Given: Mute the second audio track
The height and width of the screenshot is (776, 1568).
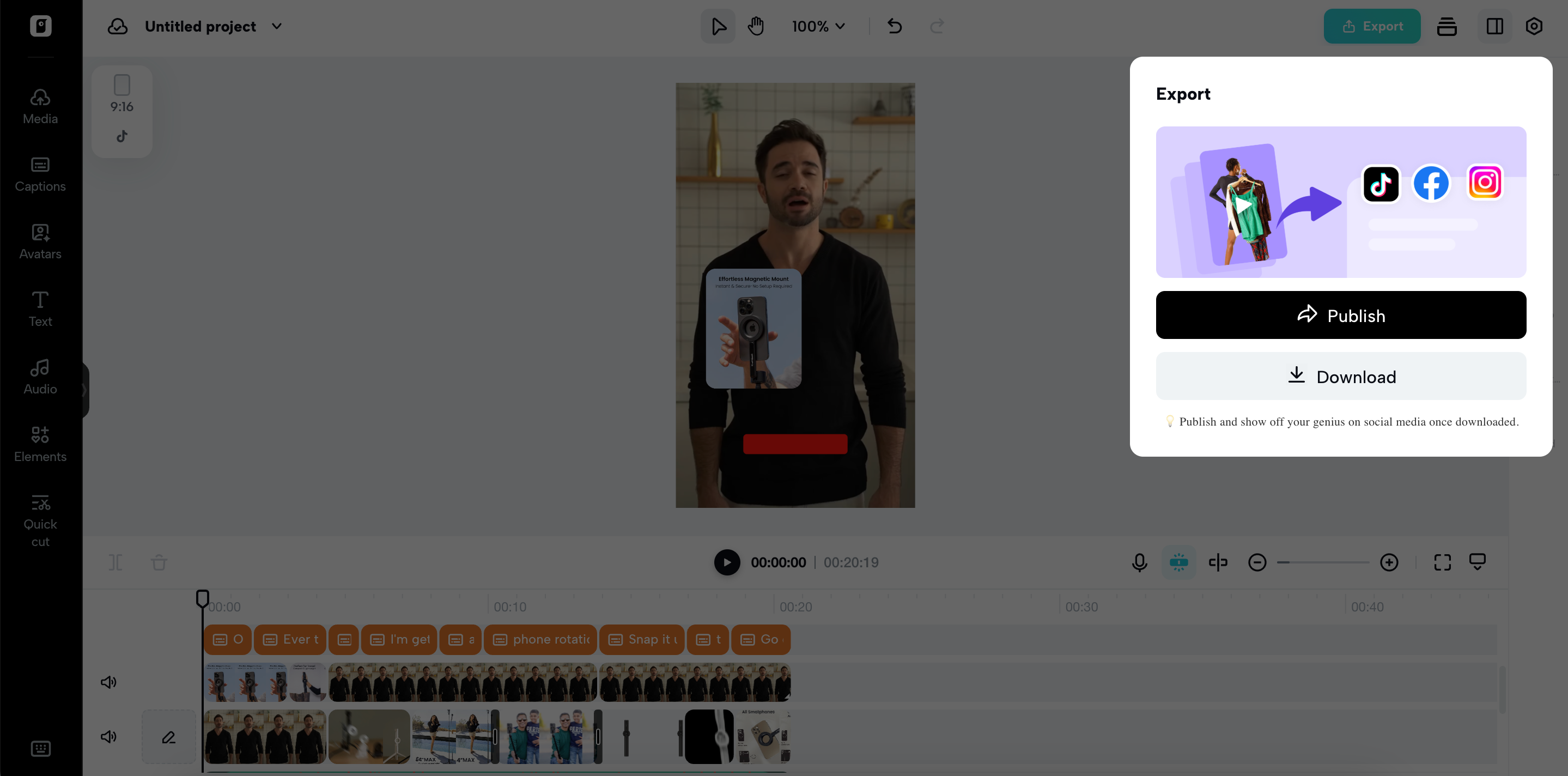Looking at the screenshot, I should point(108,736).
